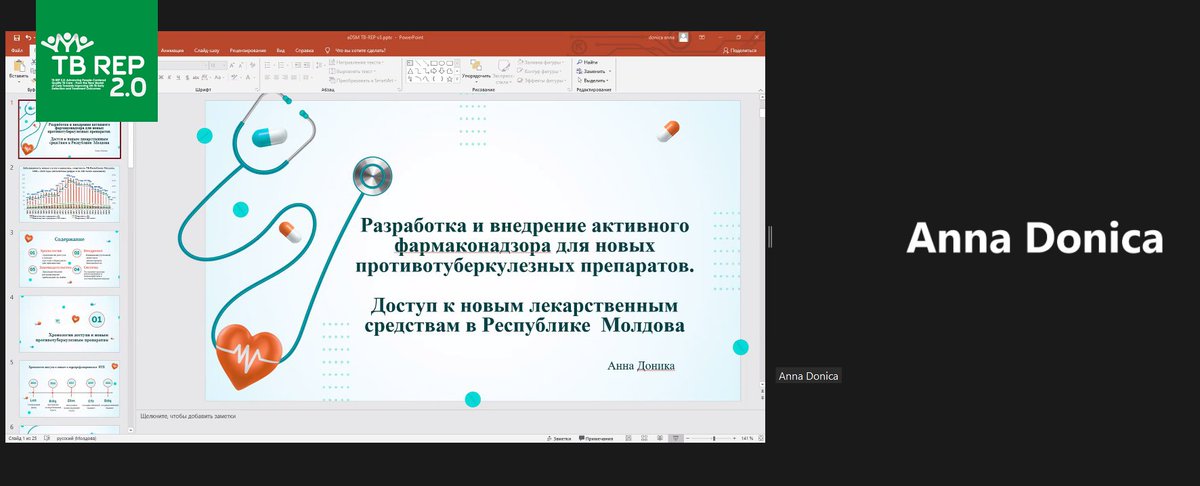Open the Выделить dropdown

click(592, 80)
